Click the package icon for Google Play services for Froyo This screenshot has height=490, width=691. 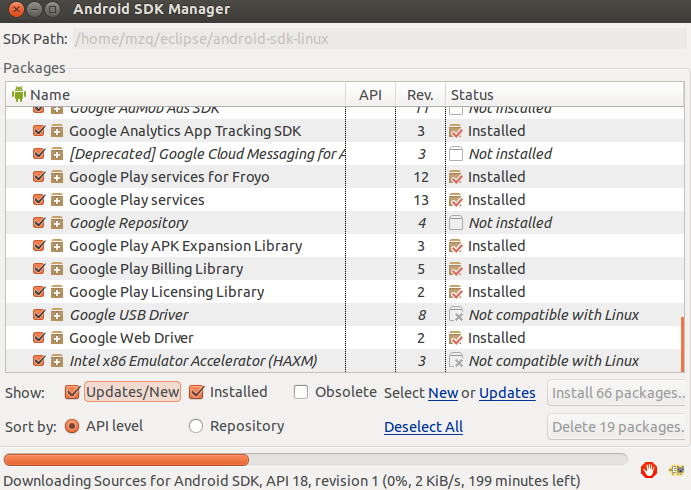coord(57,177)
